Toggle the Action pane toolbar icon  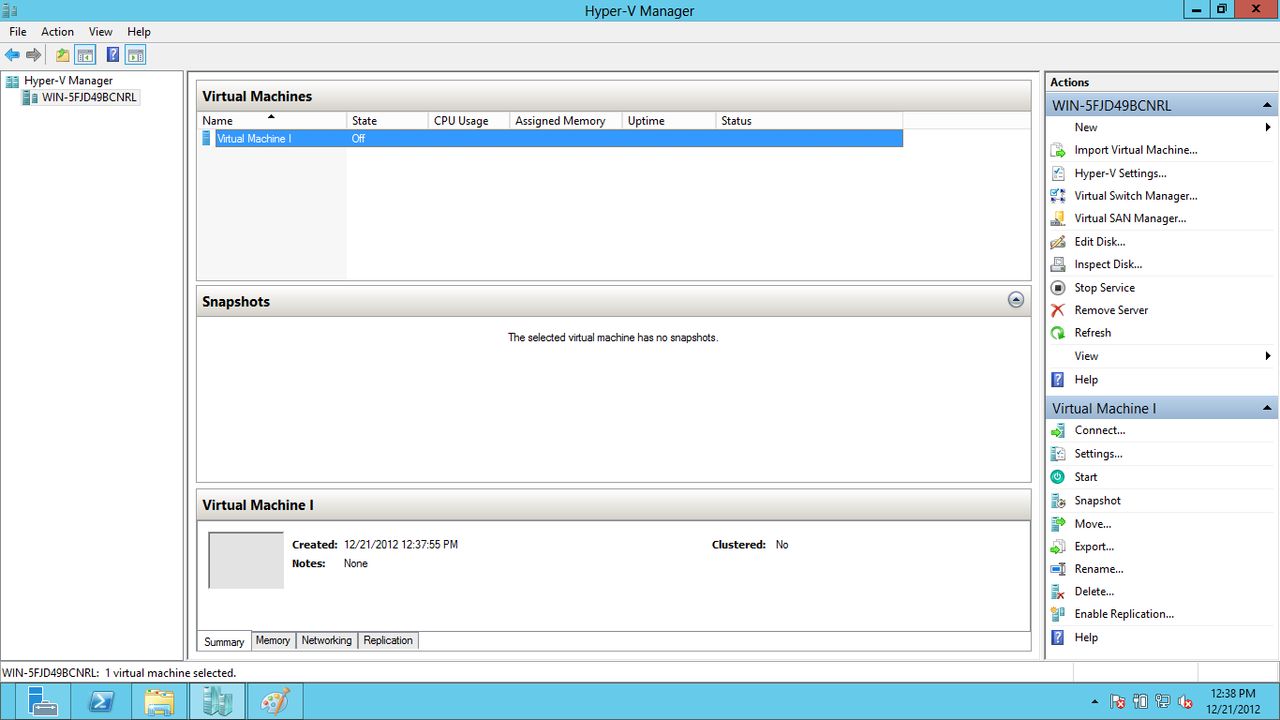[x=136, y=55]
